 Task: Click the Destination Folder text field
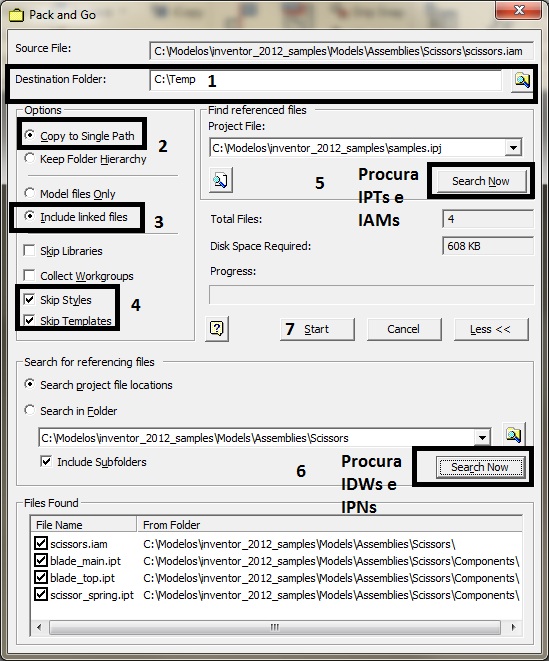[326, 80]
